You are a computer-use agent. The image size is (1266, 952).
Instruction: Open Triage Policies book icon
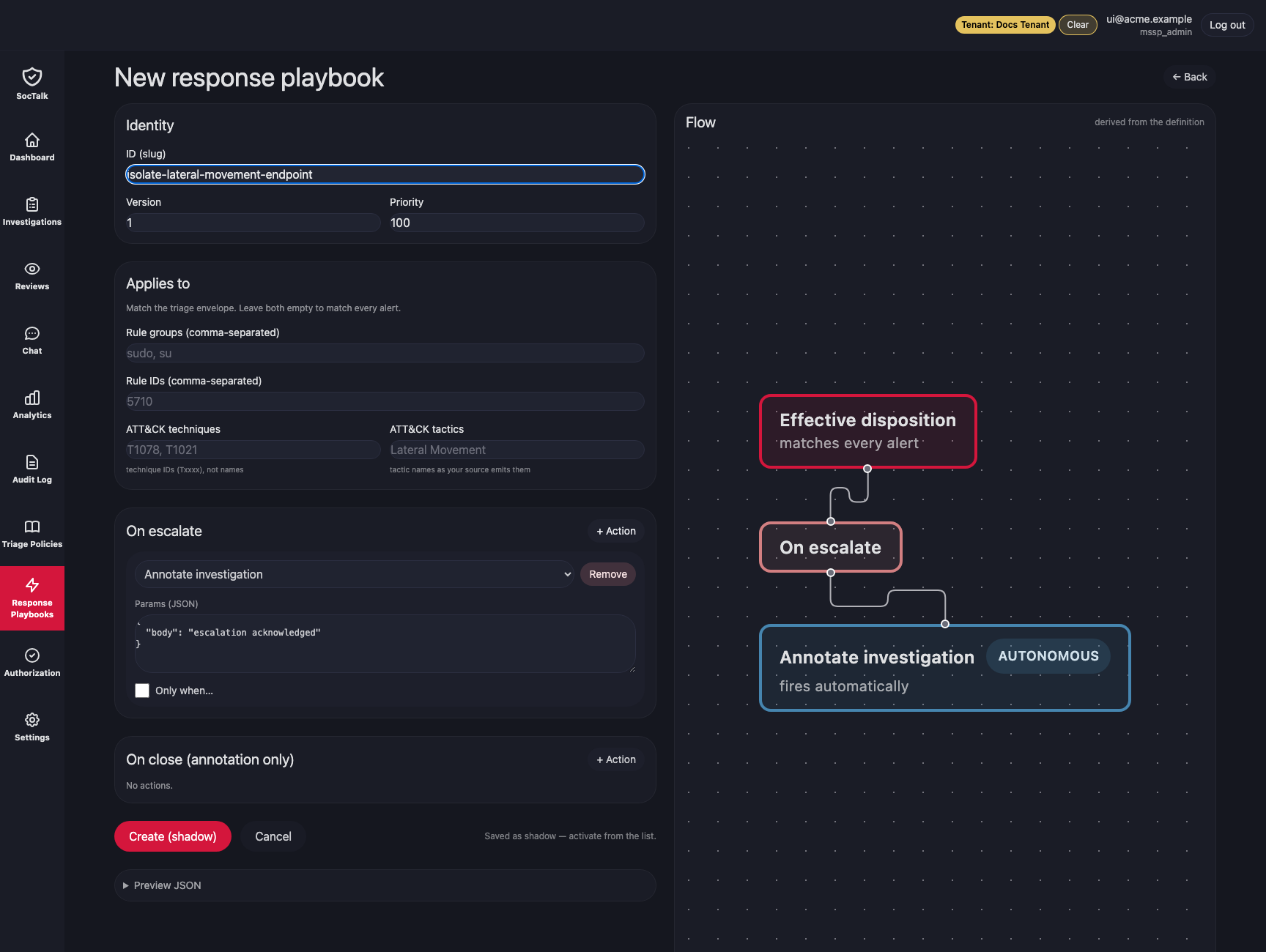click(32, 527)
